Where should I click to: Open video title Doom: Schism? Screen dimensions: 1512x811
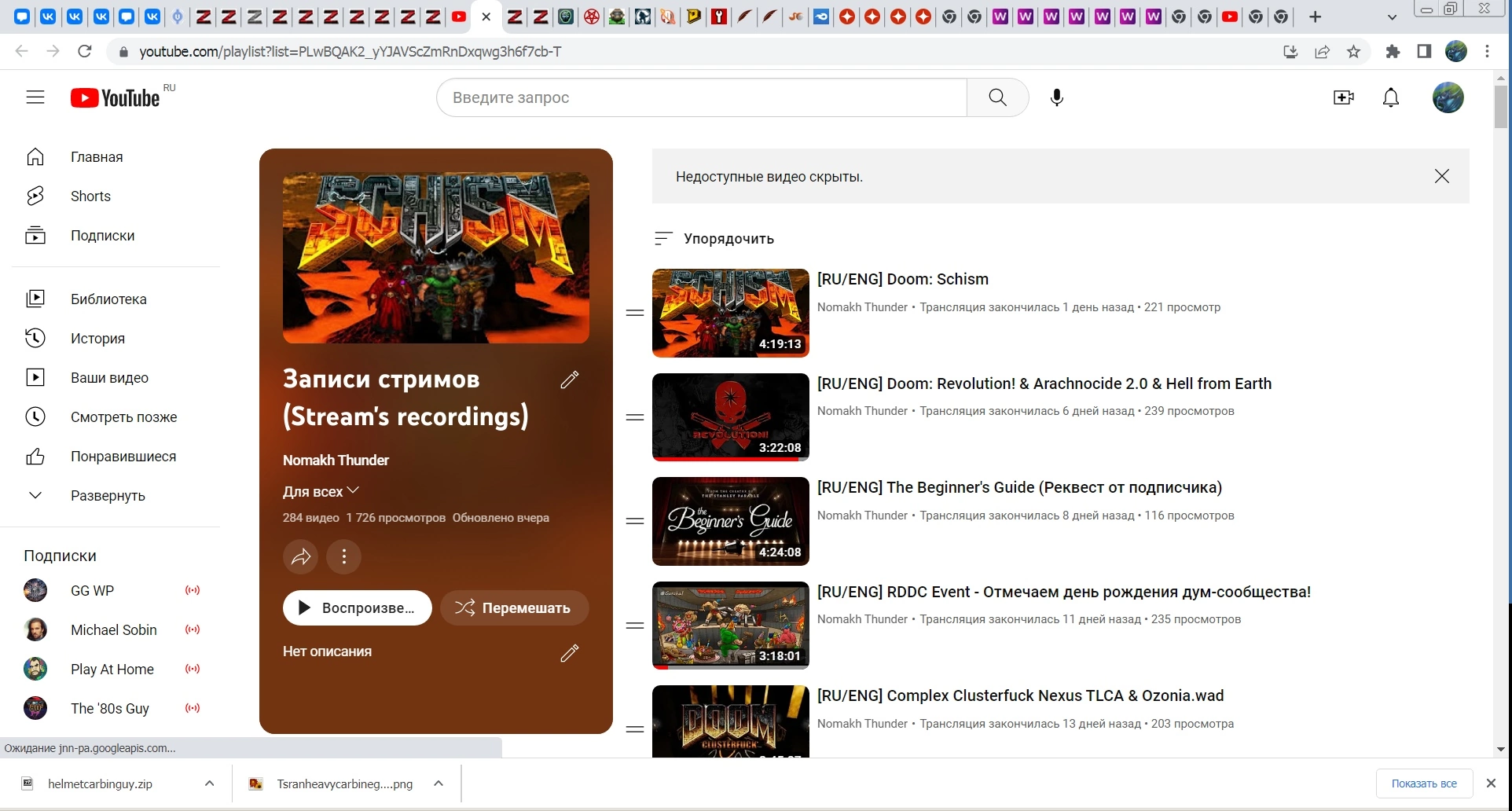[x=903, y=279]
